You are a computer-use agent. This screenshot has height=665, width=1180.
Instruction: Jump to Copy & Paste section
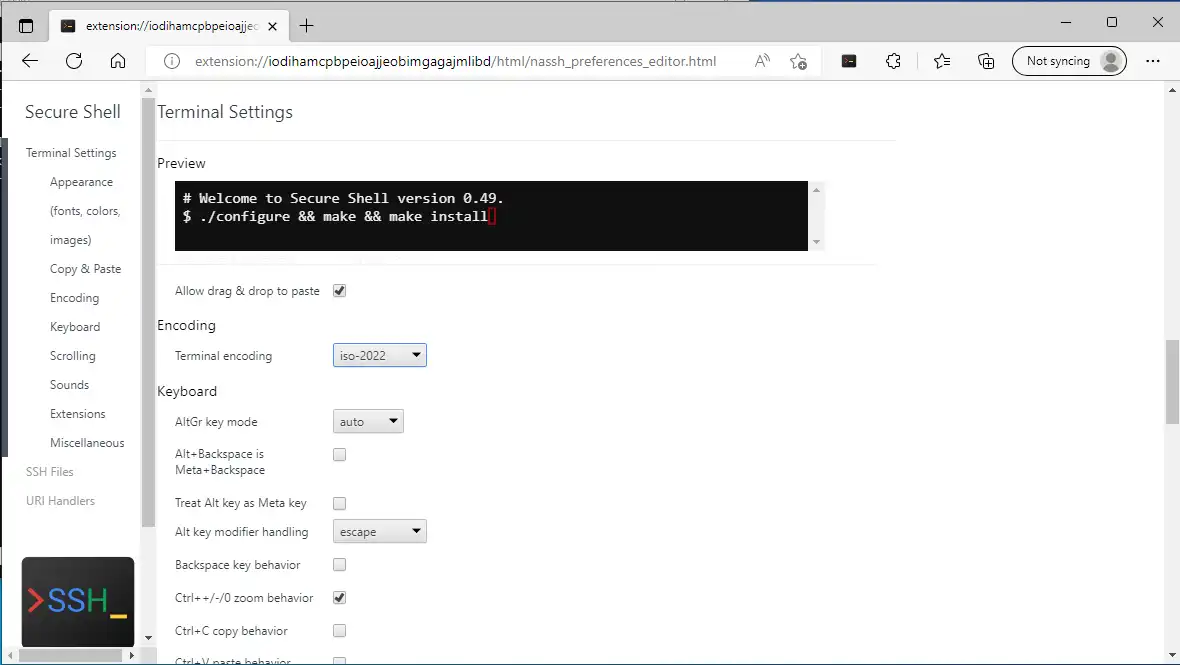(x=85, y=269)
